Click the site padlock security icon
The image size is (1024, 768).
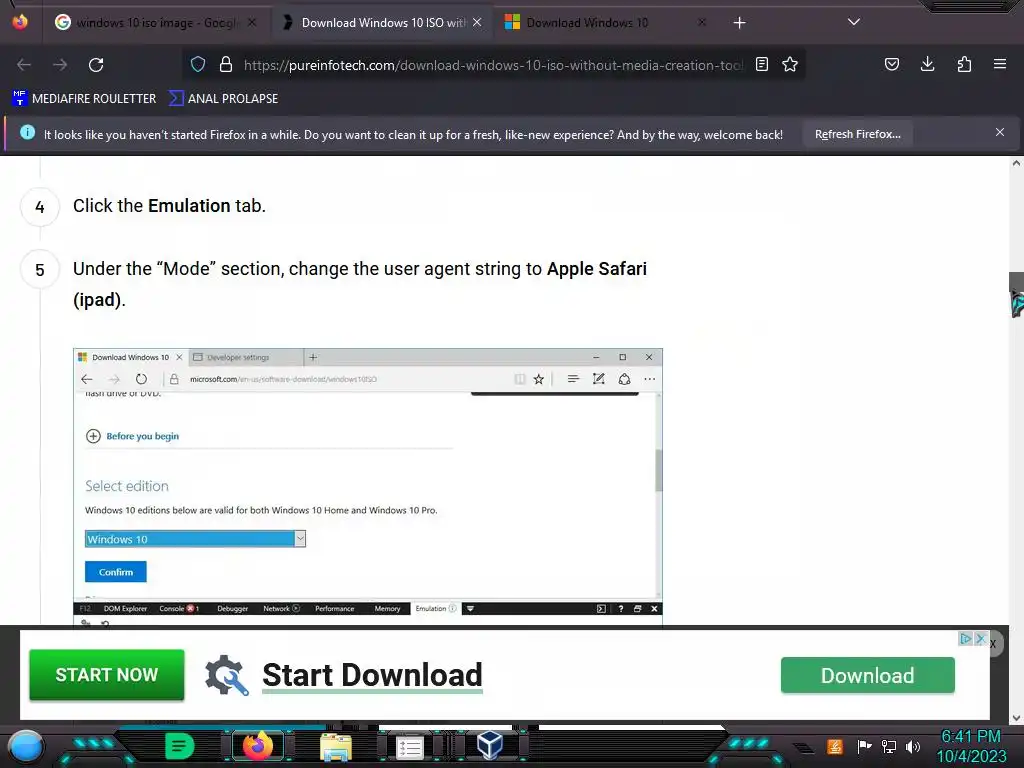226,65
